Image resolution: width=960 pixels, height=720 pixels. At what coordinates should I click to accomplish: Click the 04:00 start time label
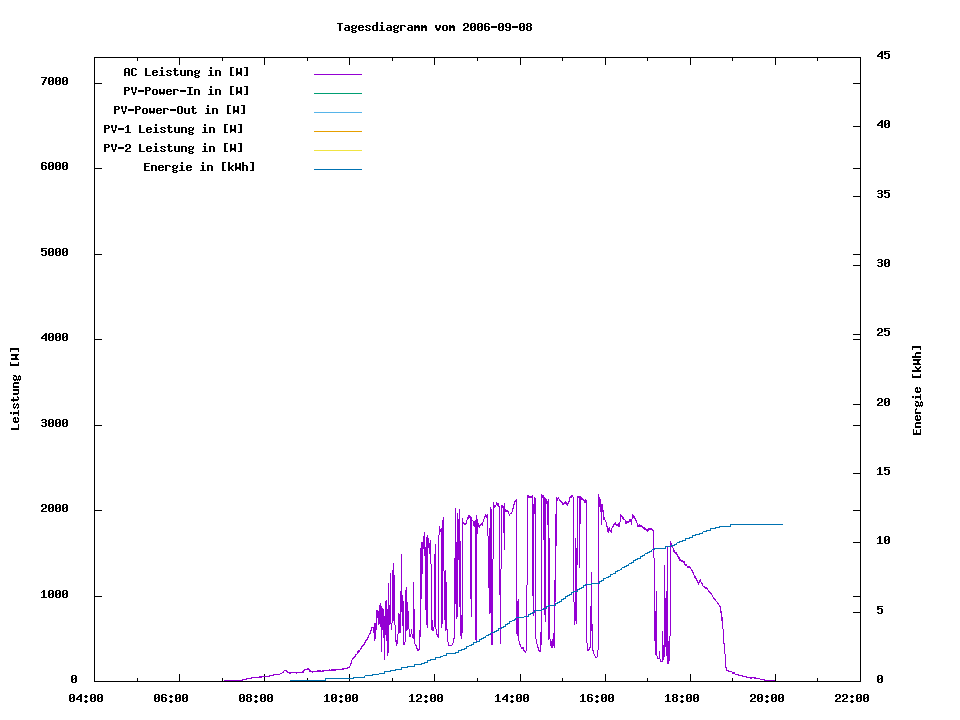click(85, 698)
